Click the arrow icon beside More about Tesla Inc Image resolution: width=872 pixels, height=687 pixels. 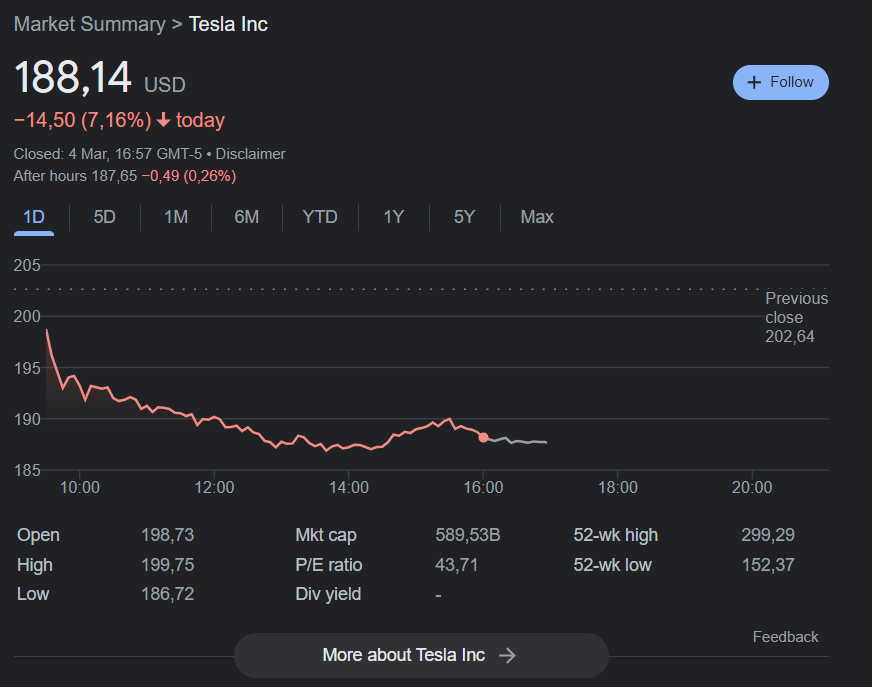coord(507,655)
